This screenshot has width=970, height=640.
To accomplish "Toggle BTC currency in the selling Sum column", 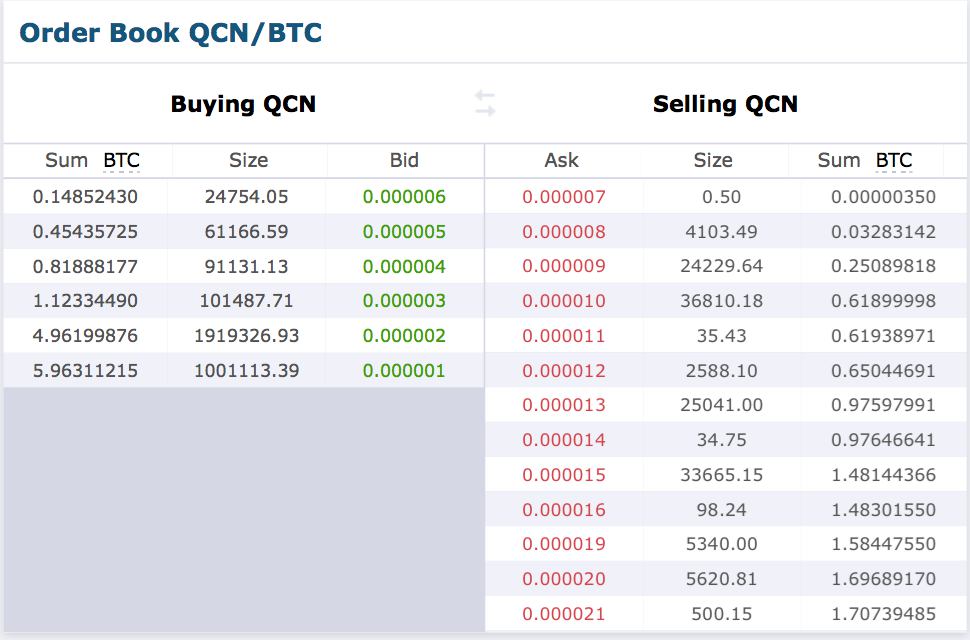I will [x=894, y=160].
